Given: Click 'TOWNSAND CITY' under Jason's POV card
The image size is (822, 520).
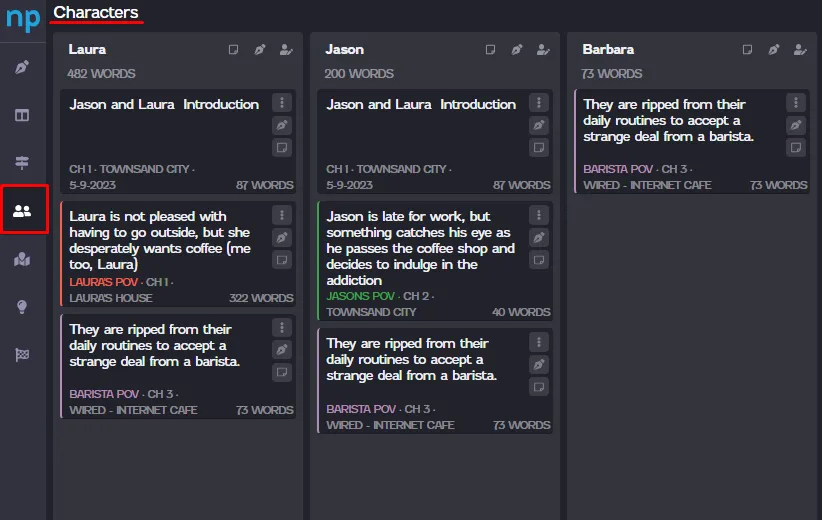Looking at the screenshot, I should coord(371,312).
